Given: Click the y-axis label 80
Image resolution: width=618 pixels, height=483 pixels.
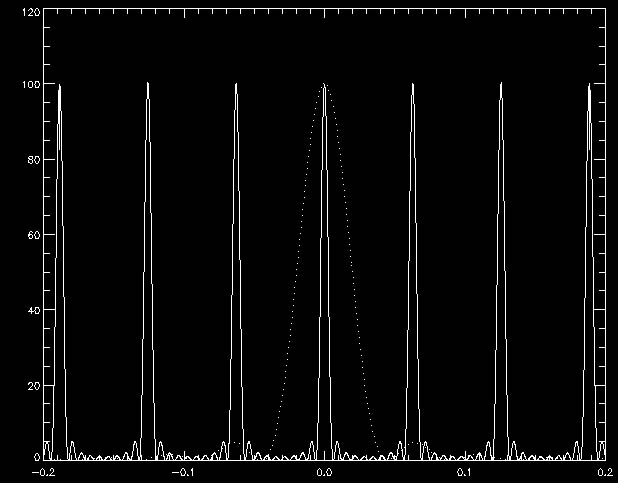Looking at the screenshot, I should [x=34, y=160].
